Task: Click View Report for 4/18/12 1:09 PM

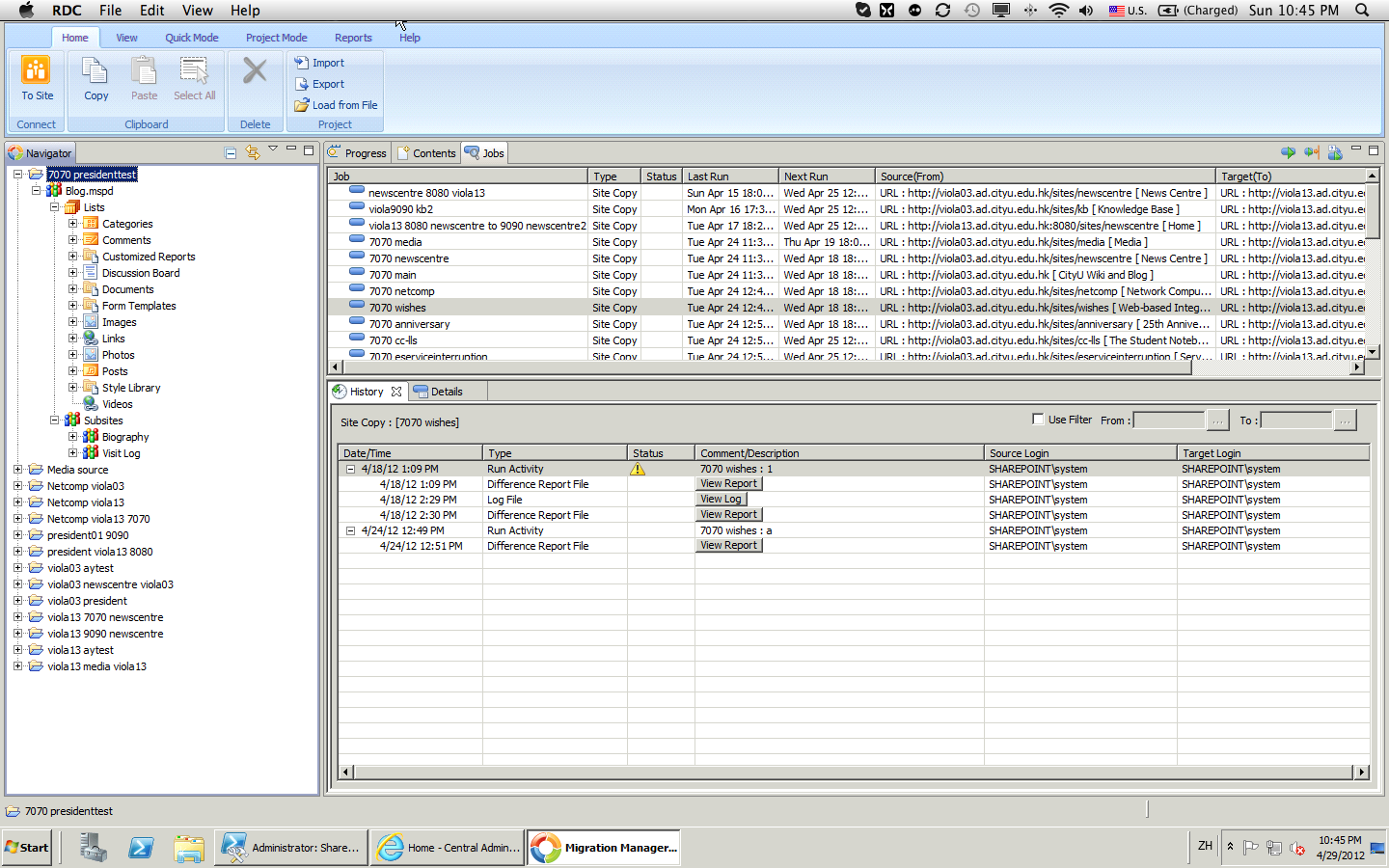Action: pyautogui.click(x=728, y=484)
